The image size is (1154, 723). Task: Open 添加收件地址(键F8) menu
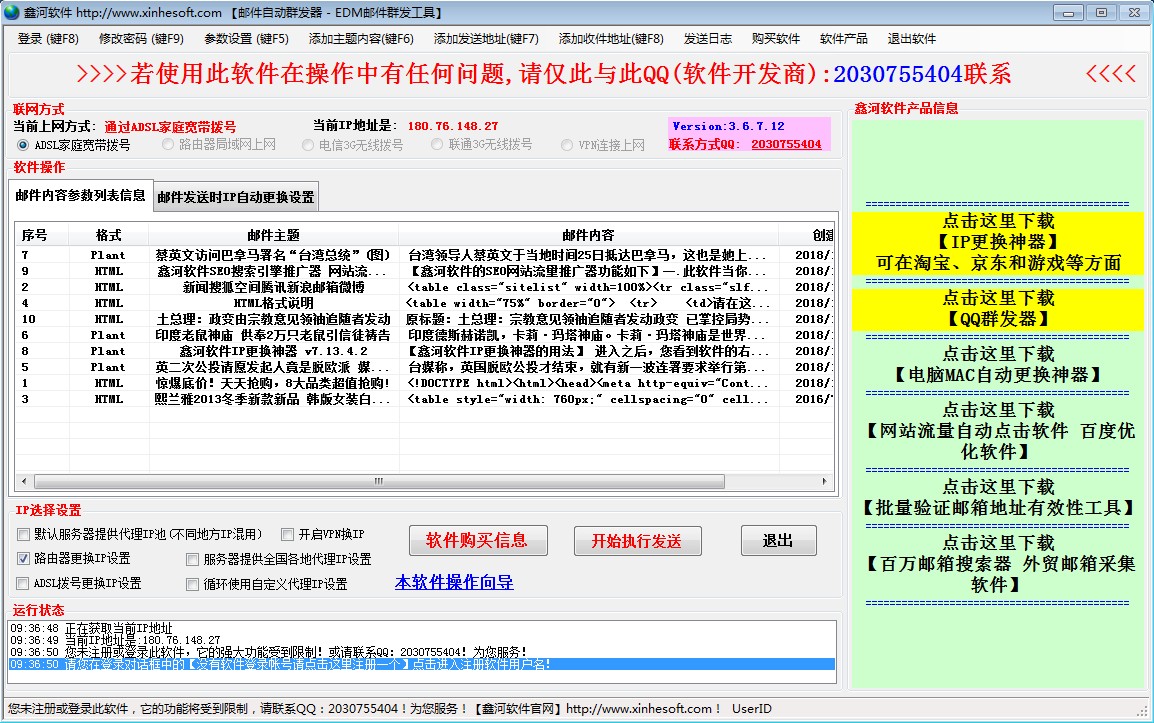click(612, 39)
